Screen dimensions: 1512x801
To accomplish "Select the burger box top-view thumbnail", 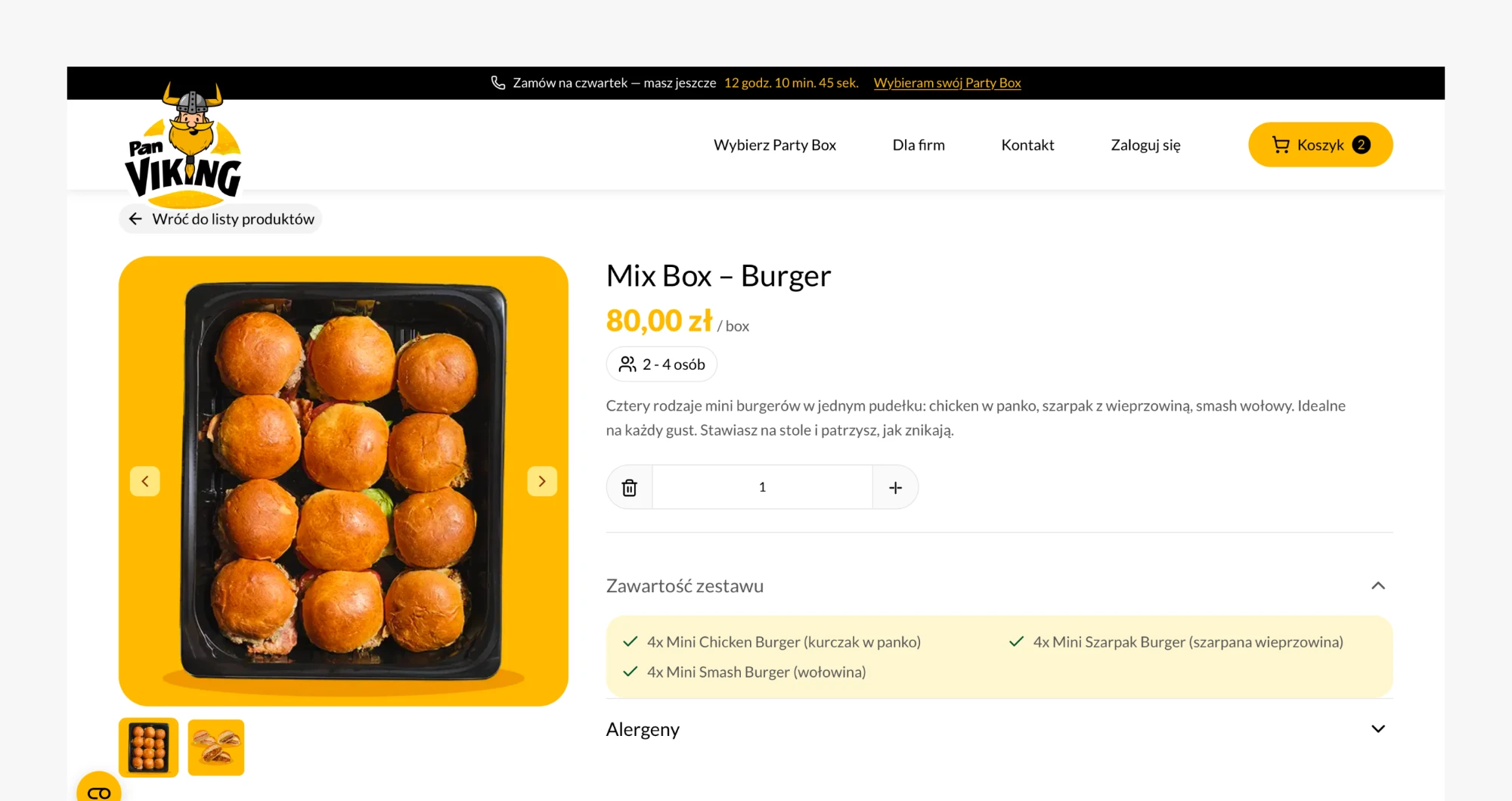I will click(x=148, y=747).
